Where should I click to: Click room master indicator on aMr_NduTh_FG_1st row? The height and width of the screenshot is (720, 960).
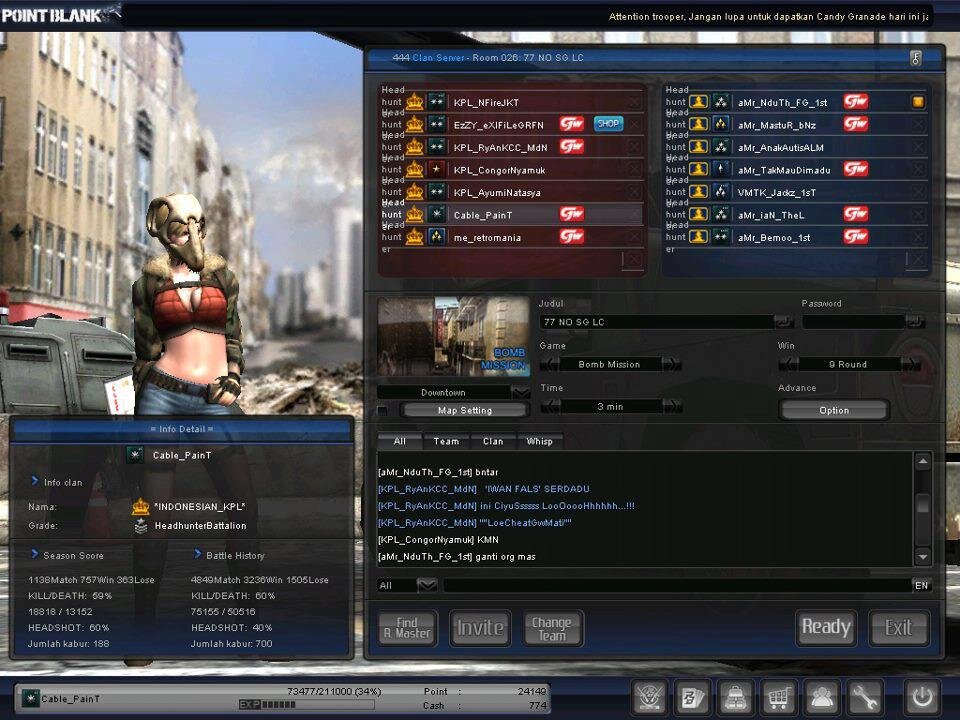tap(918, 102)
